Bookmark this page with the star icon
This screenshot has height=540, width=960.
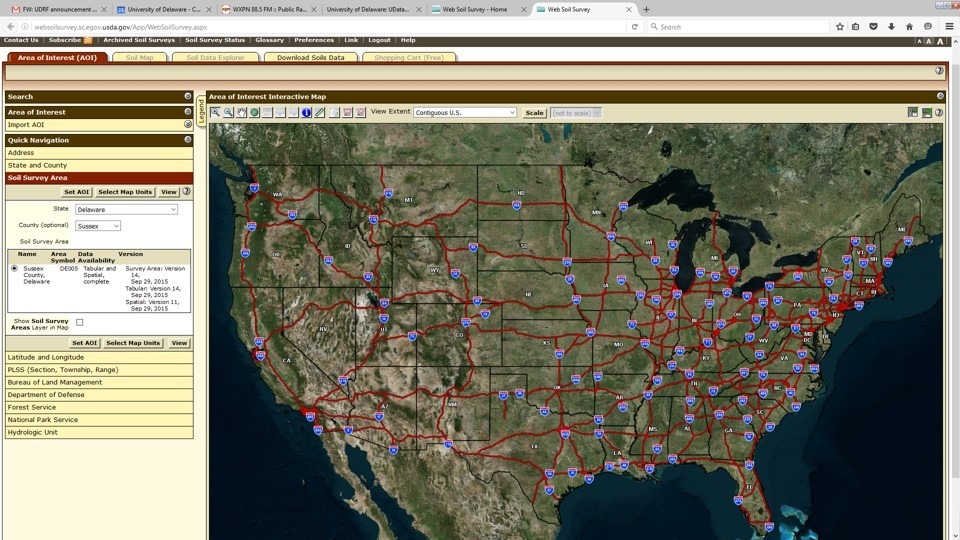pos(840,27)
